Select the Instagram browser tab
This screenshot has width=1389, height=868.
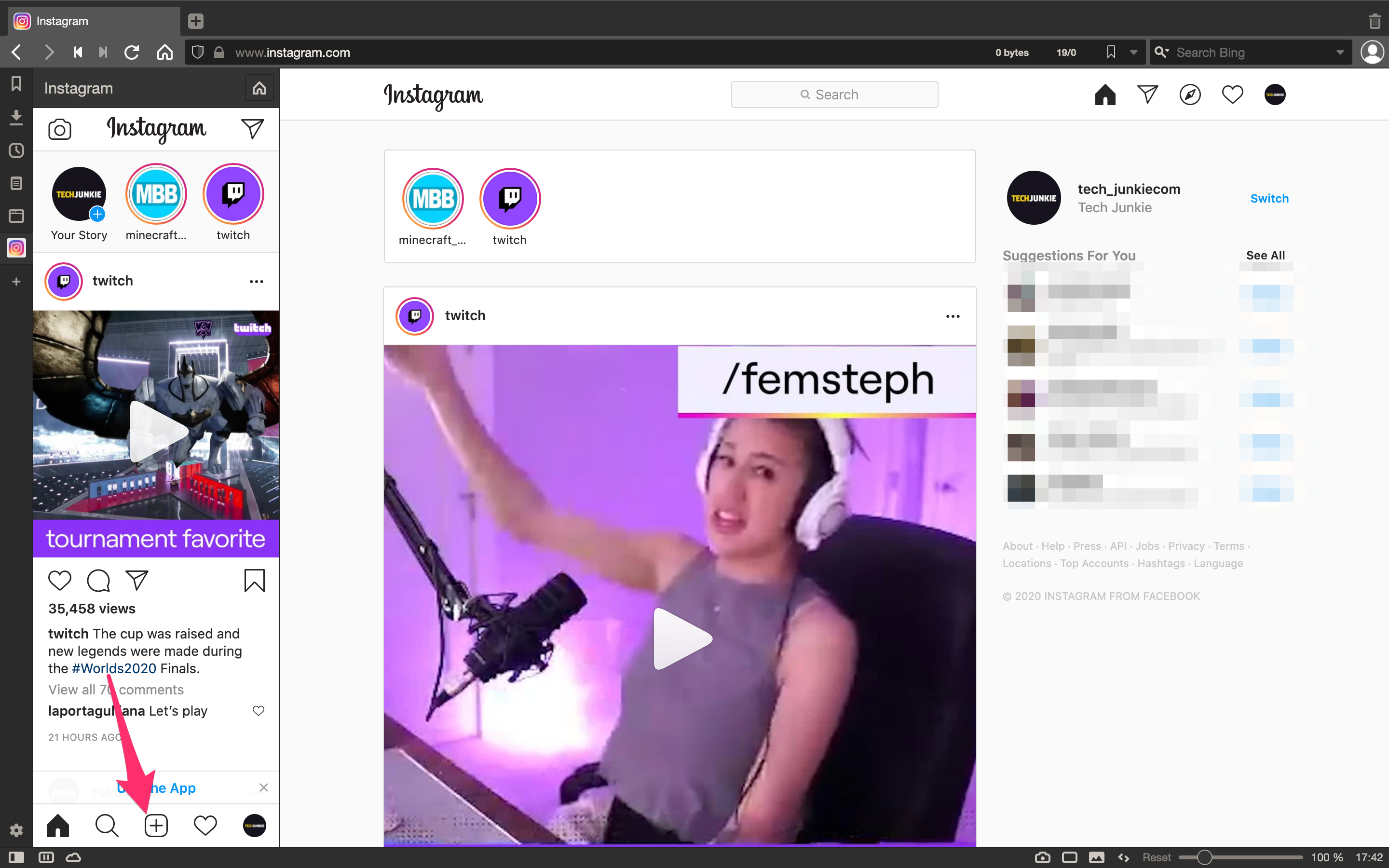click(x=95, y=21)
